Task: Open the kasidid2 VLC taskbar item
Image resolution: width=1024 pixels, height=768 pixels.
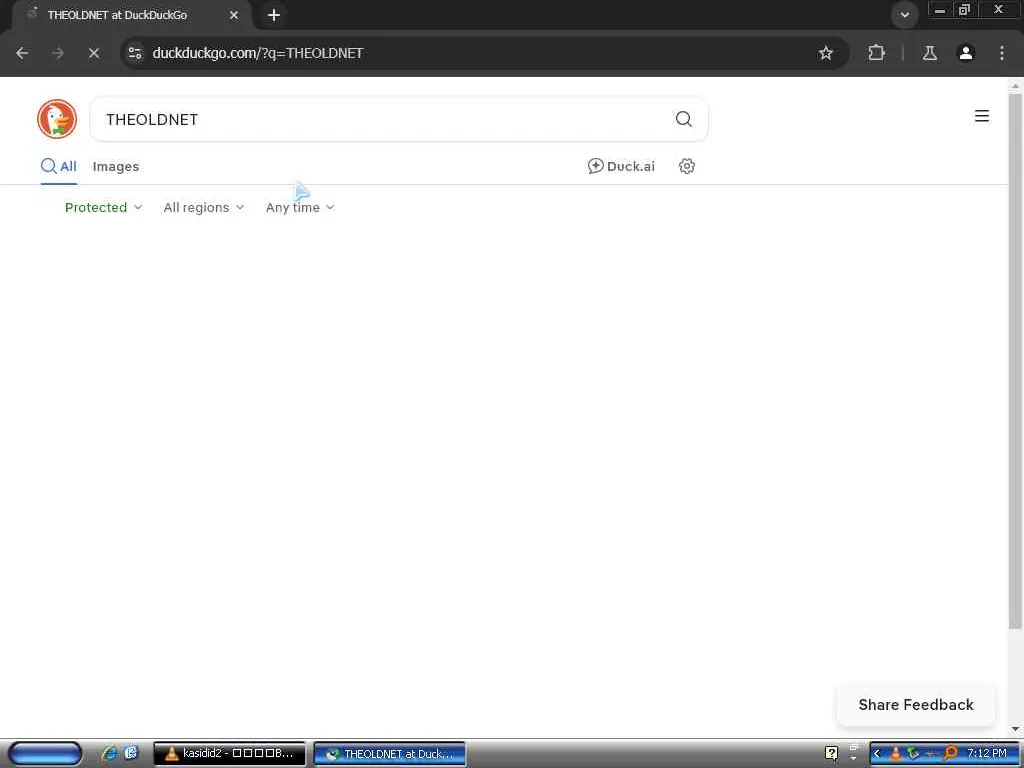Action: click(229, 754)
